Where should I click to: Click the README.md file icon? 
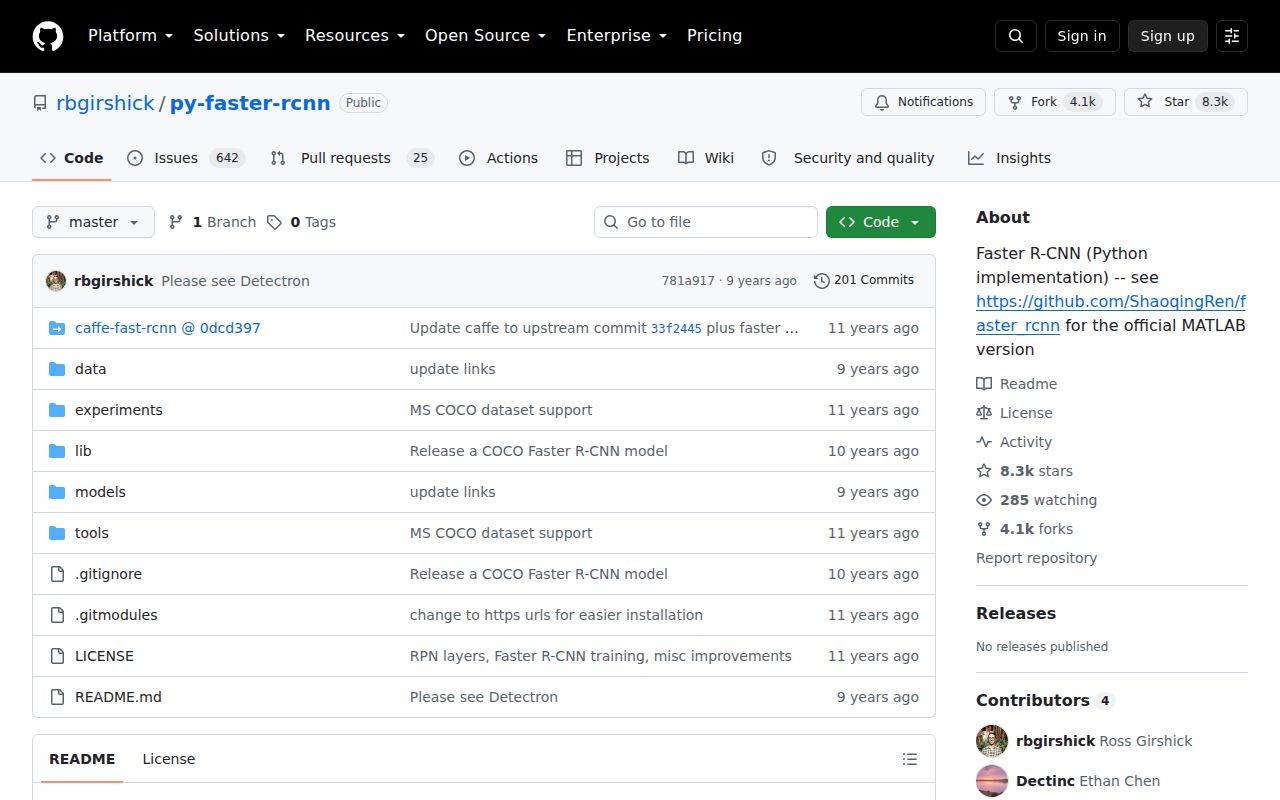[57, 697]
